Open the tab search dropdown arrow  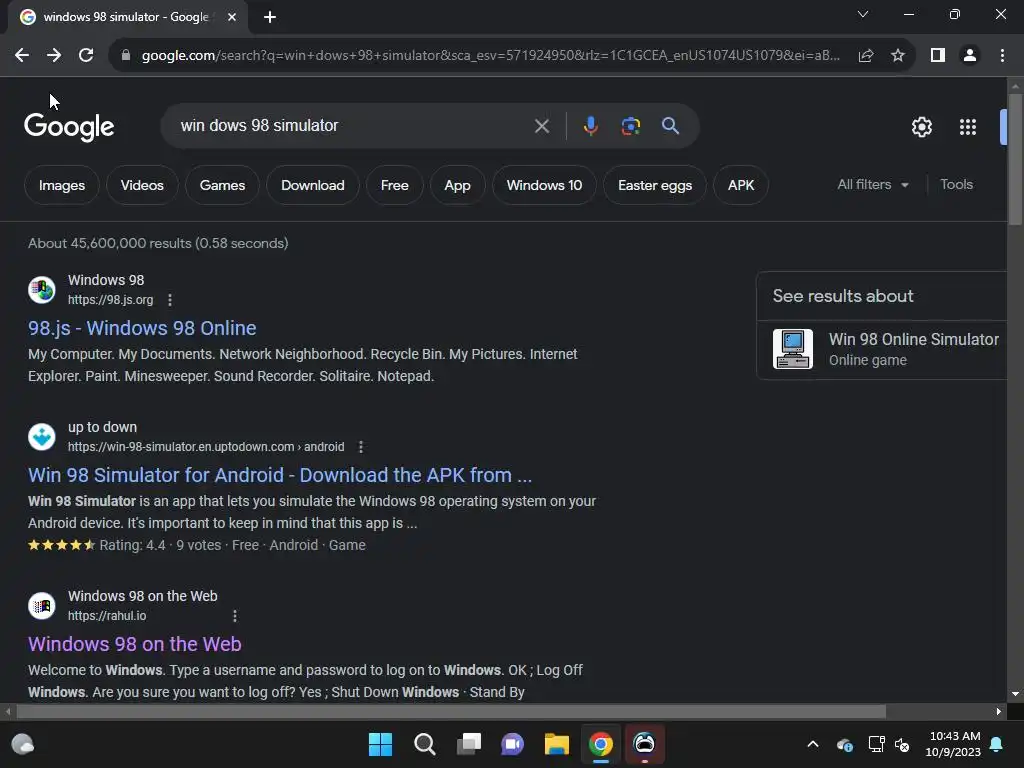point(863,14)
